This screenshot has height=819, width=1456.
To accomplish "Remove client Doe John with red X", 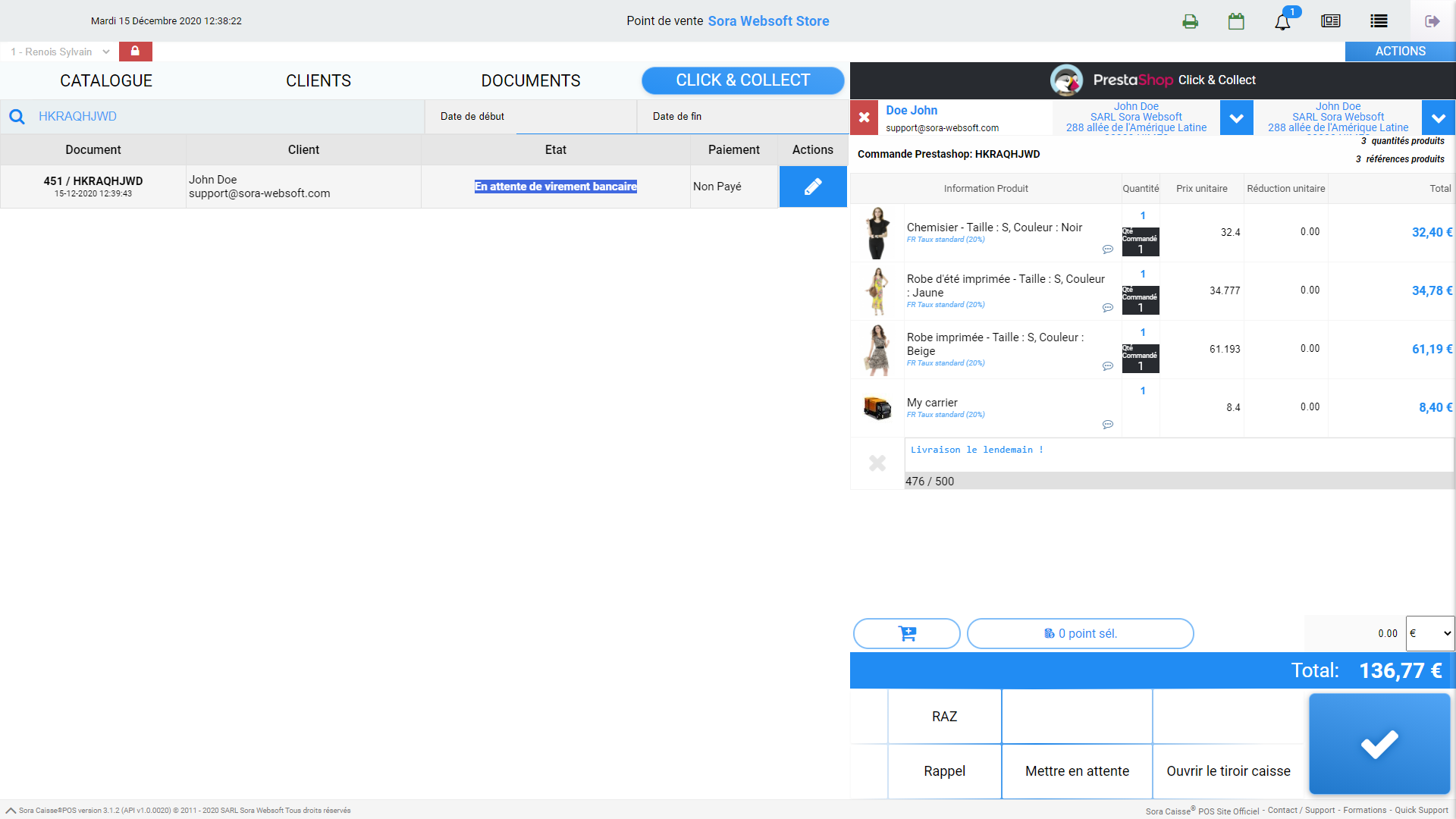I will [864, 118].
